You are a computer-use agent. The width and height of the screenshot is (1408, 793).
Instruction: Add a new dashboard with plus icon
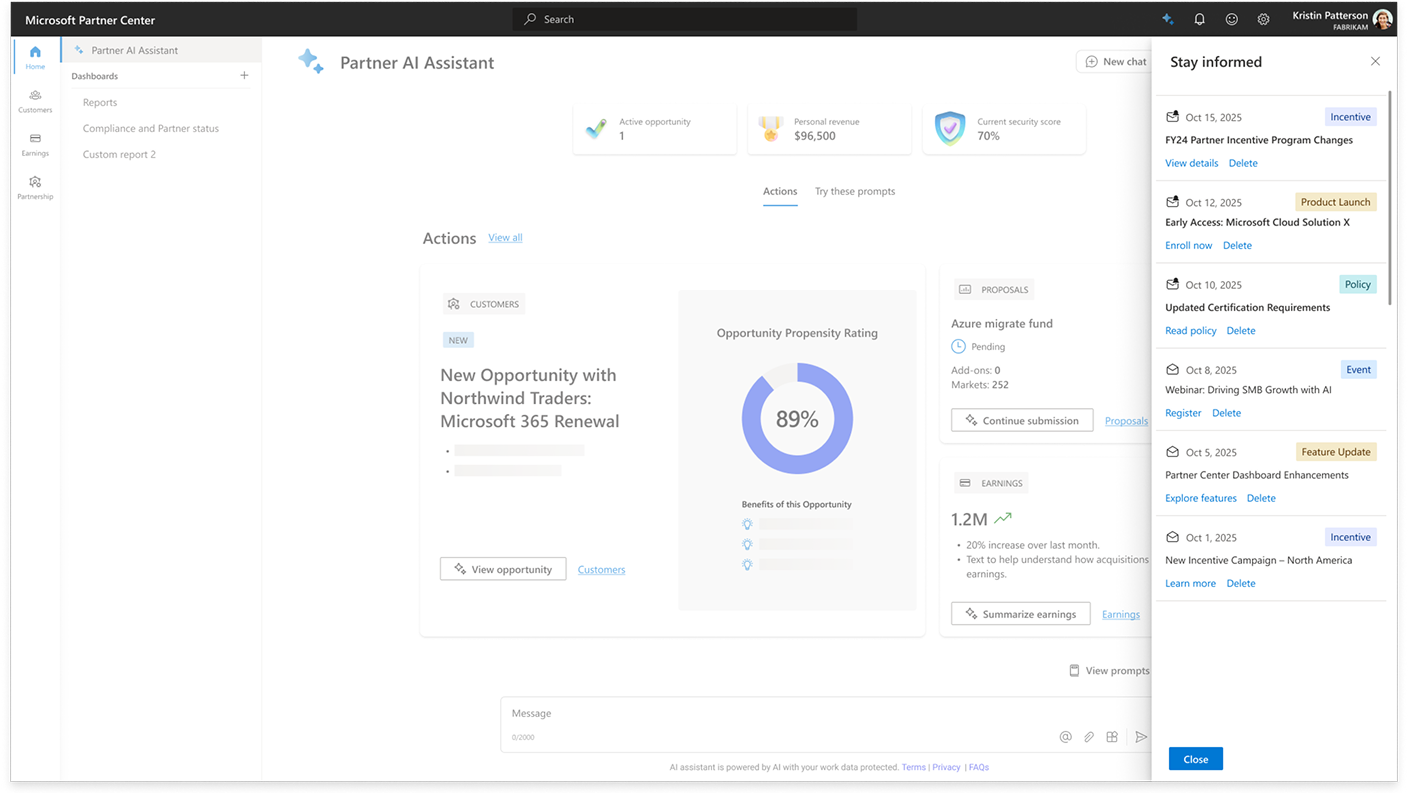[x=244, y=76]
